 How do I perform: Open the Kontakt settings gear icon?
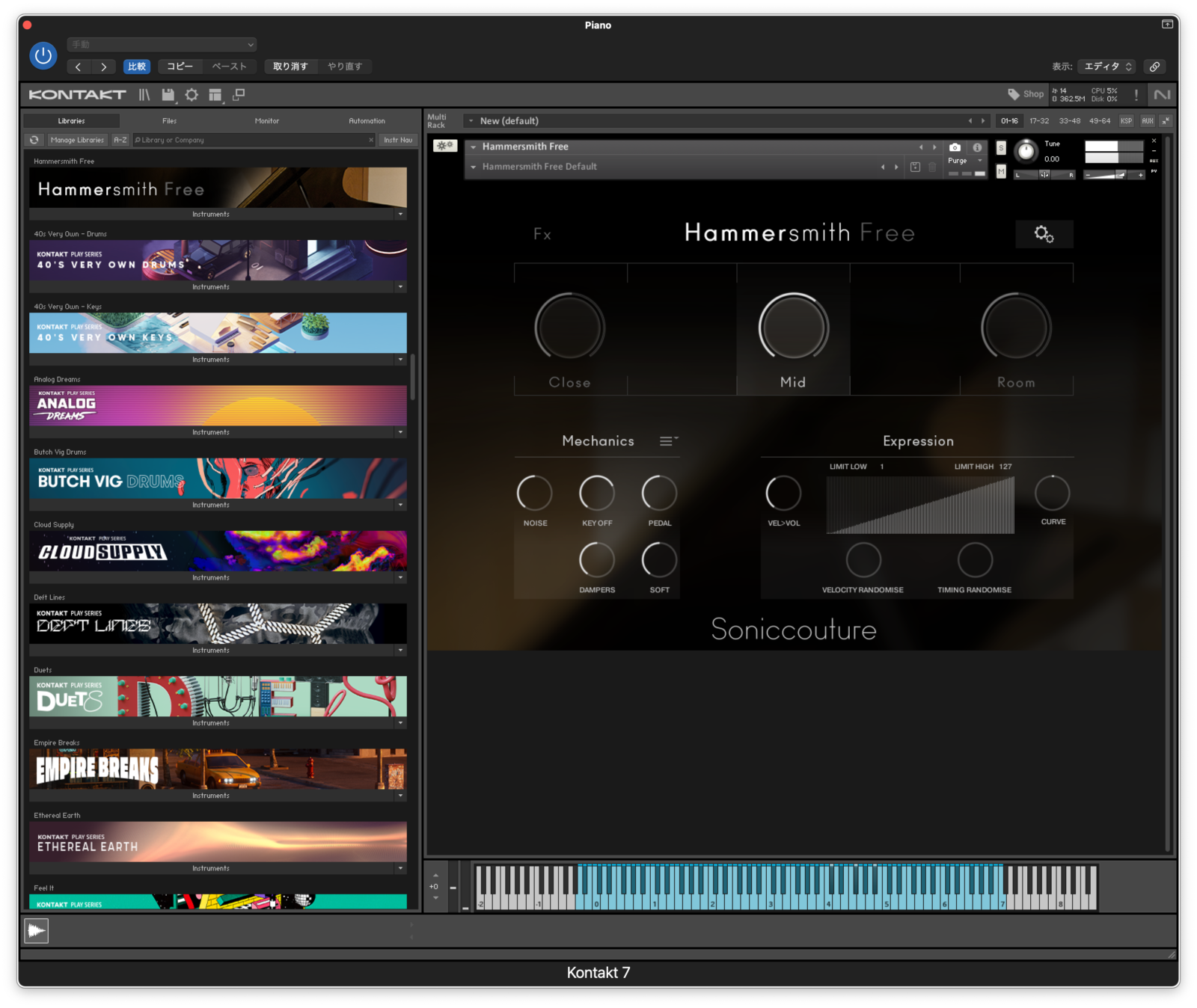click(x=192, y=94)
